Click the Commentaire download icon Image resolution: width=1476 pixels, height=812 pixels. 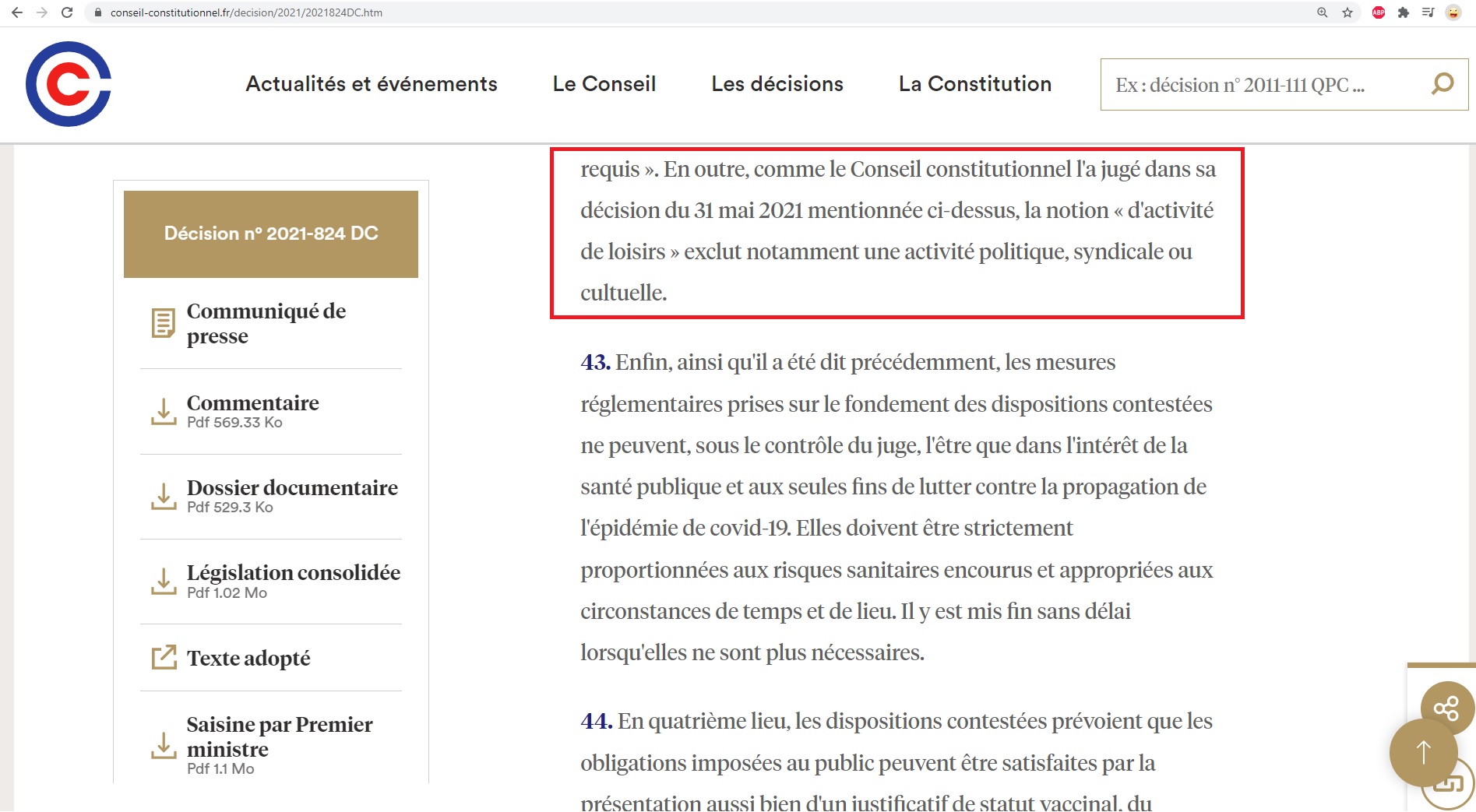tap(164, 412)
